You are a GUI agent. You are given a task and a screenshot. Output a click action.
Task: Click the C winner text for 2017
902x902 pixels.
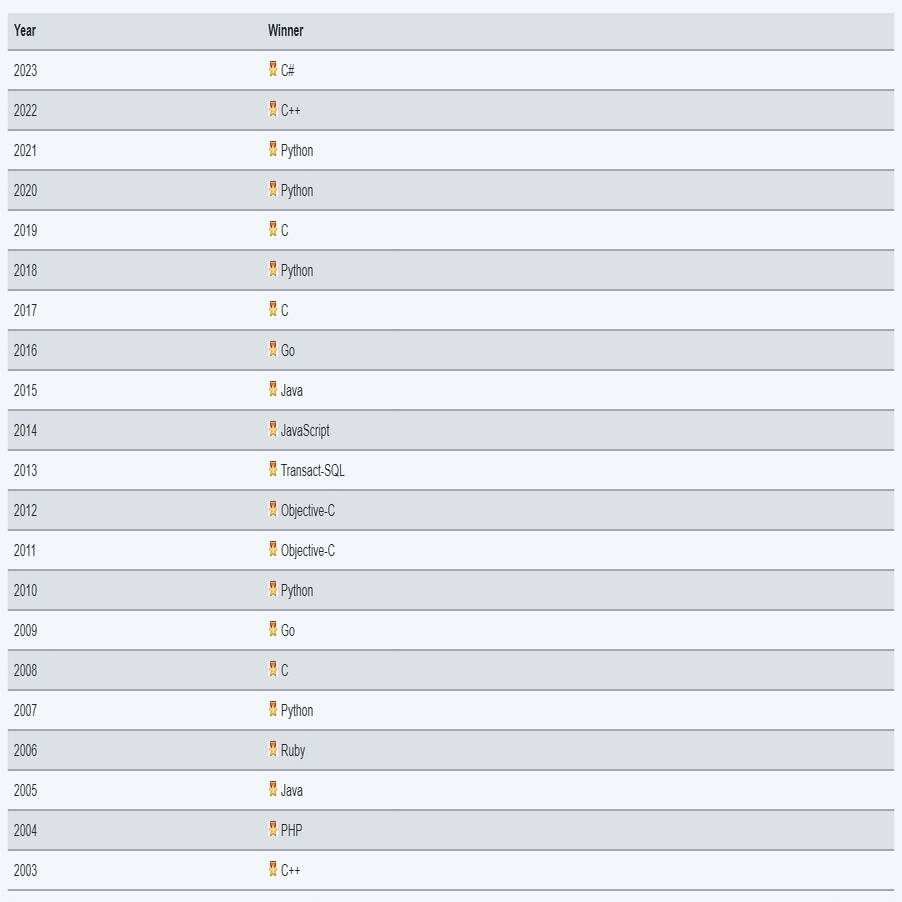coord(285,310)
